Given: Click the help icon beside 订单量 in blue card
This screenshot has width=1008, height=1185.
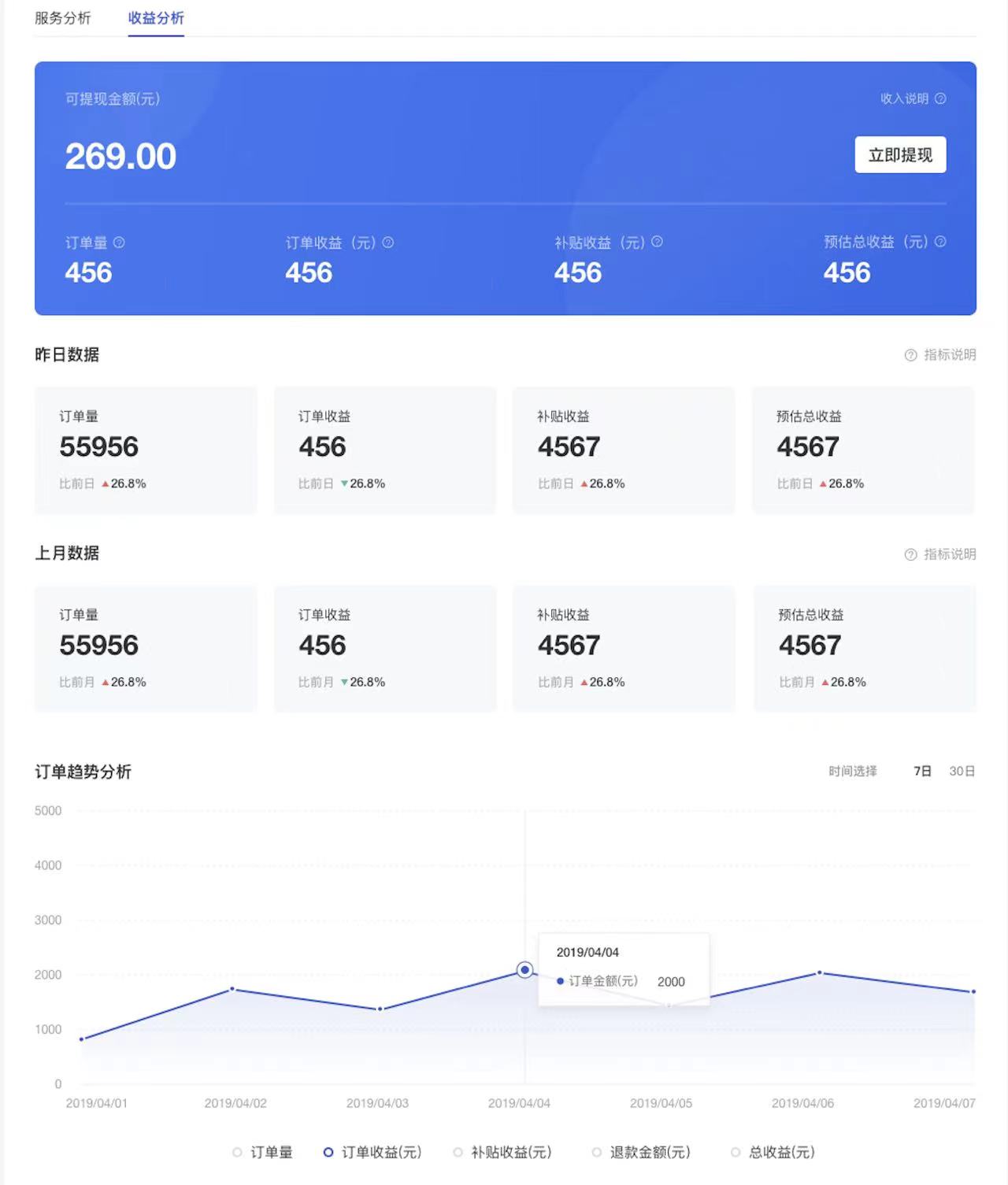Looking at the screenshot, I should [119, 243].
